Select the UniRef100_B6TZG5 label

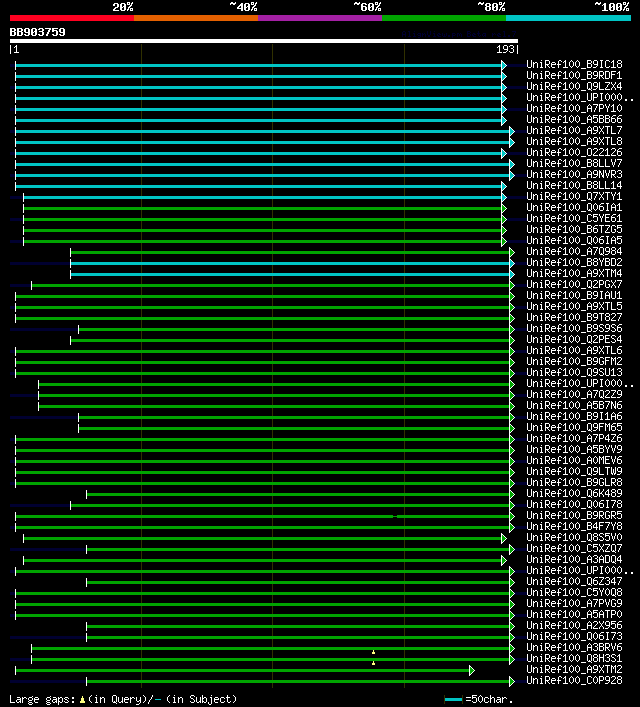coord(574,230)
